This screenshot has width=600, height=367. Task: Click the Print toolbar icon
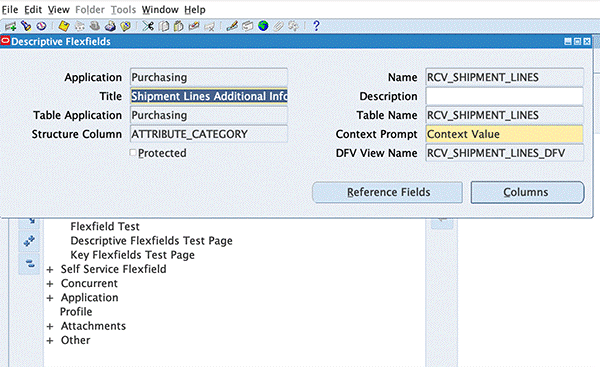[x=110, y=26]
